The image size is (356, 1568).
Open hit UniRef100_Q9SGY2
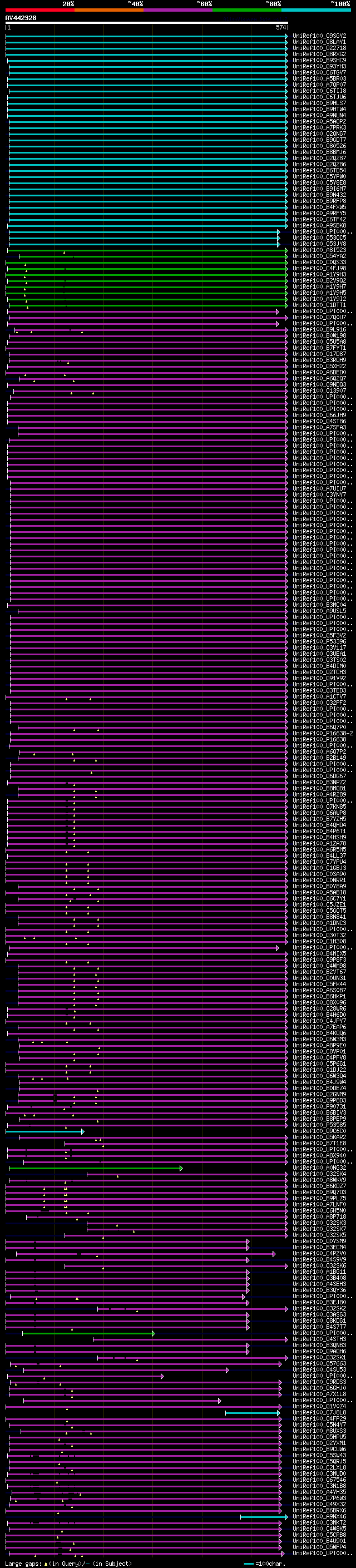(319, 36)
